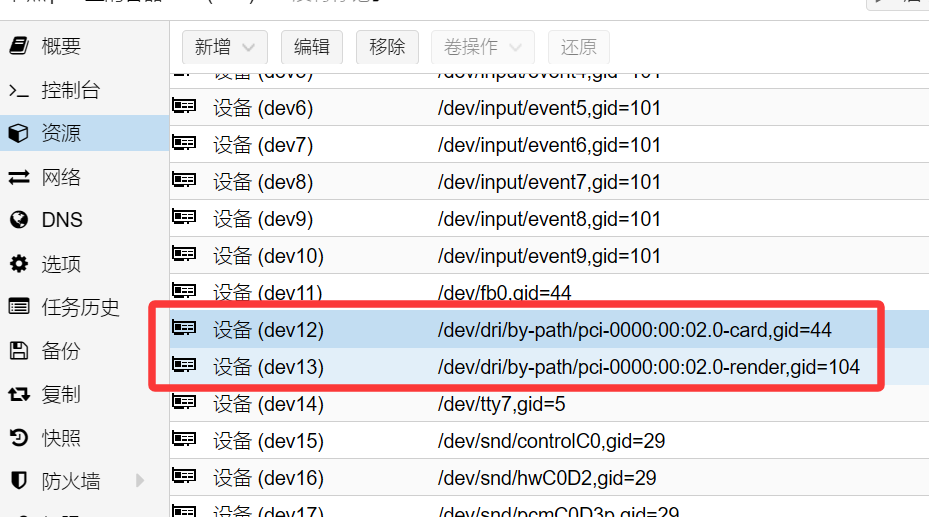Expand the 防火墙 firewall submenu arrow

(x=140, y=481)
